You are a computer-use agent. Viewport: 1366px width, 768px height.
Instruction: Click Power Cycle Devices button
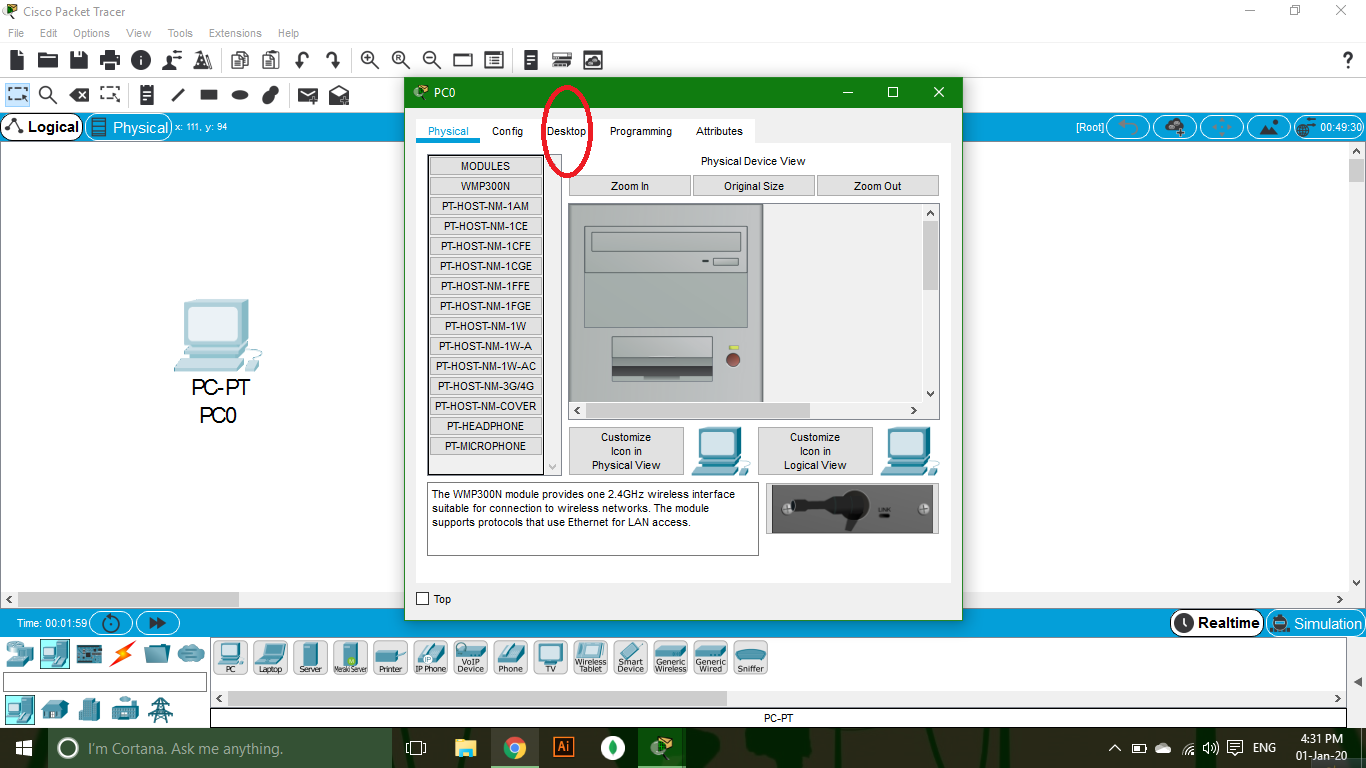pyautogui.click(x=111, y=623)
